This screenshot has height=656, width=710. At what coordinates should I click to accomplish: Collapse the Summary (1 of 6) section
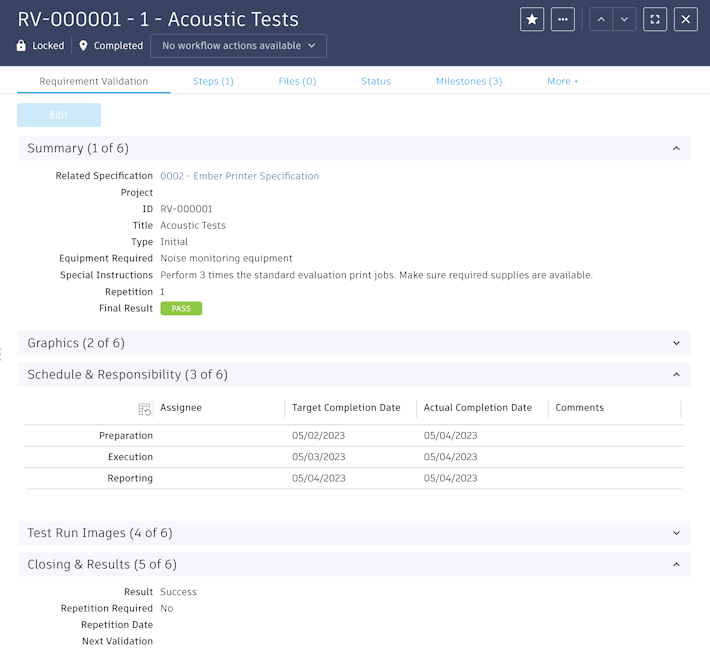coord(676,149)
